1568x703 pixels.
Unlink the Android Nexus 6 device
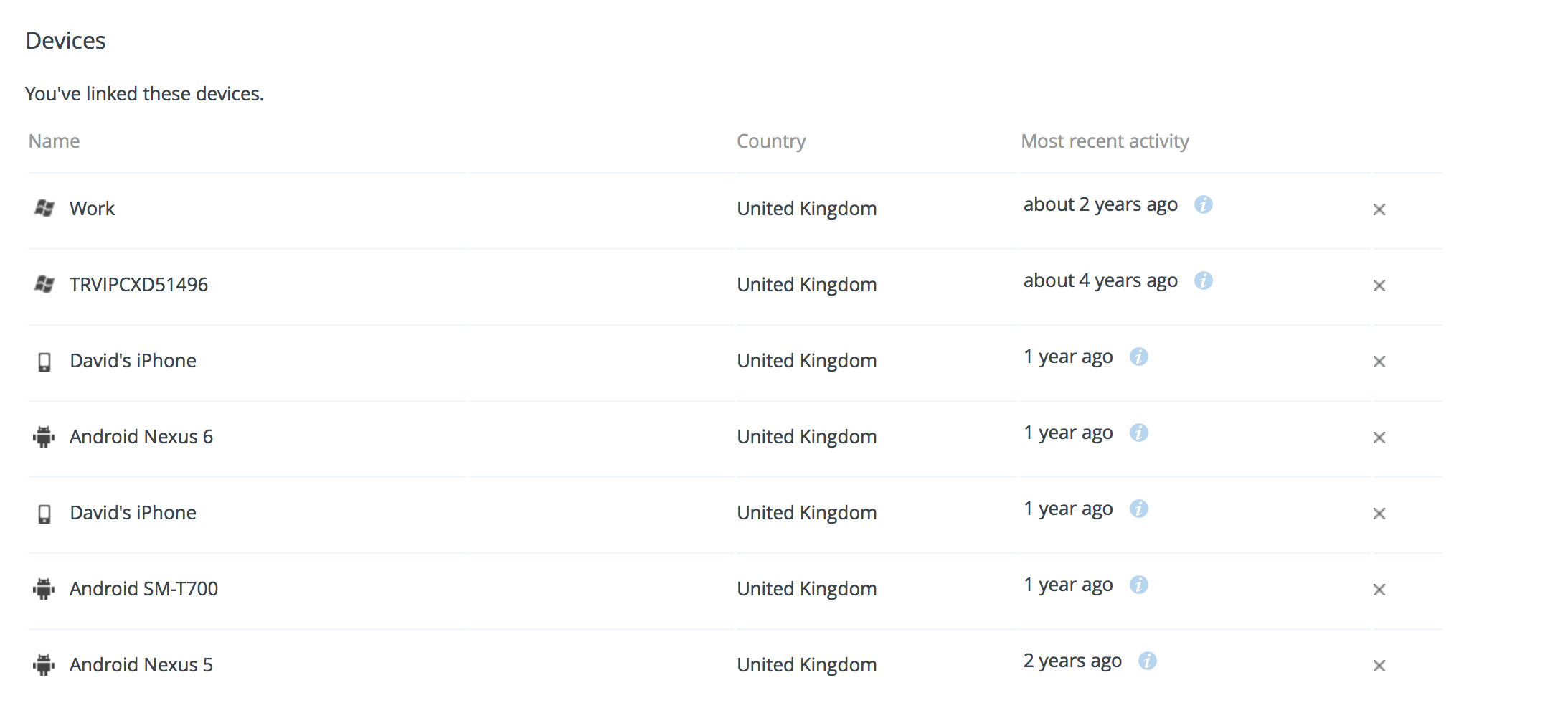[1379, 438]
